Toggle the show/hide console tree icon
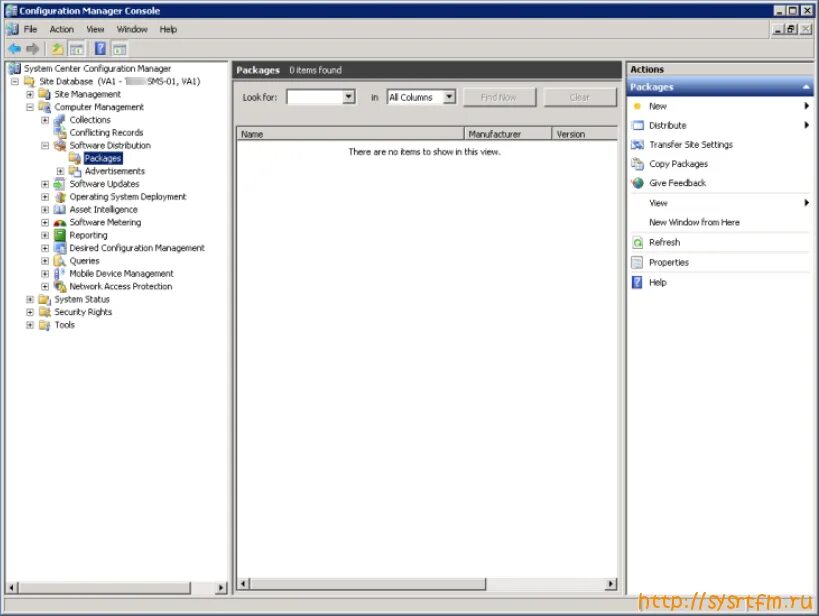Screen dimensions: 819x616 tap(76, 50)
